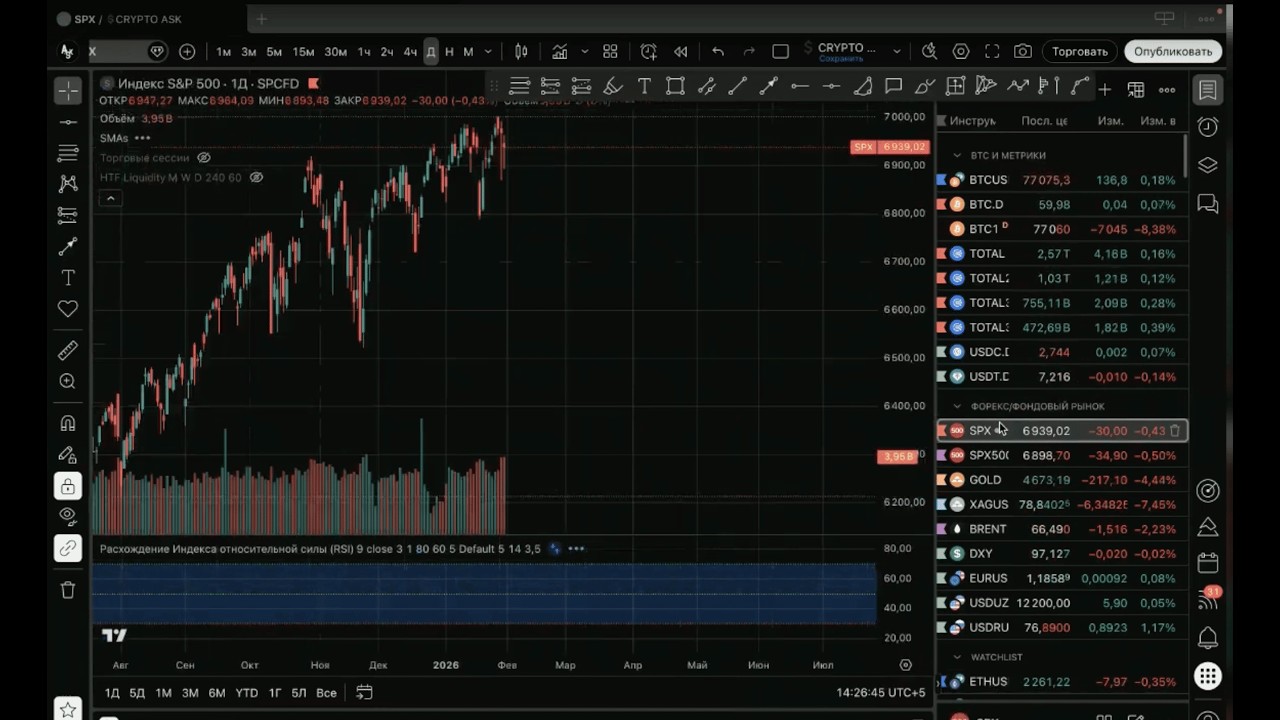The width and height of the screenshot is (1280, 720).
Task: Open the go to date calendar icon
Action: point(364,692)
